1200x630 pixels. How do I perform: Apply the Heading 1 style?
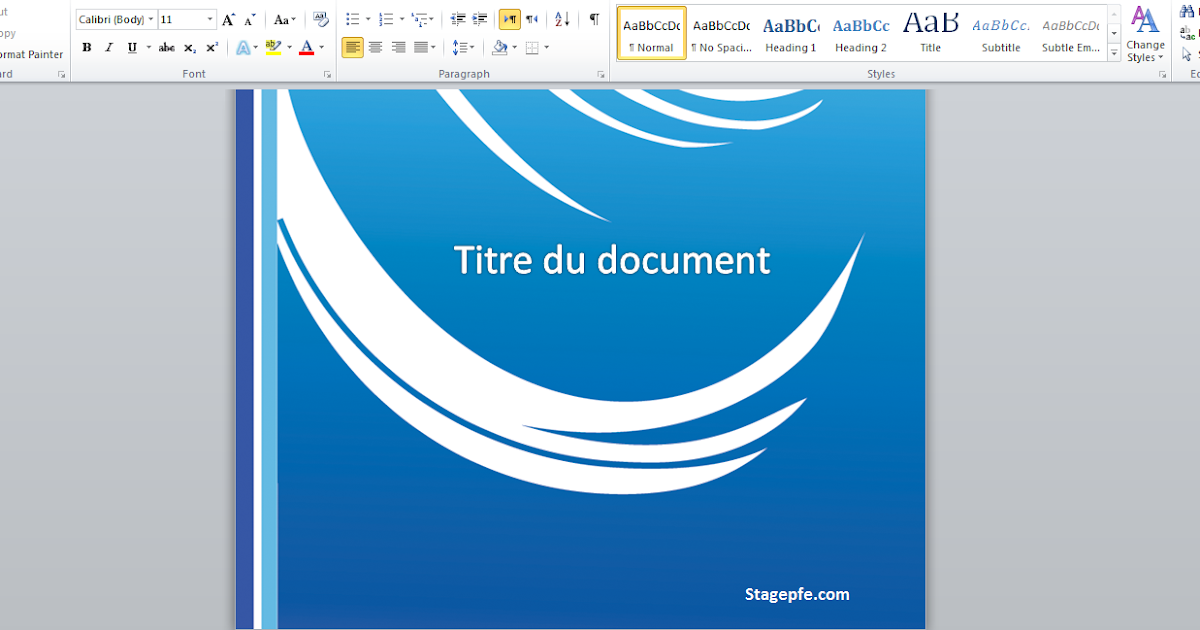(x=791, y=34)
